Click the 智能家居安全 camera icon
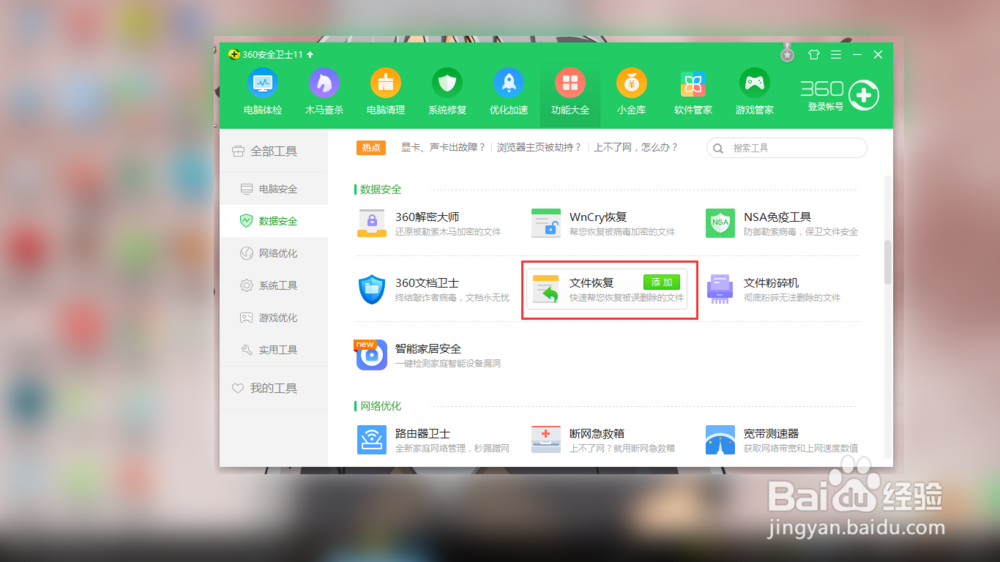This screenshot has height=562, width=1000. click(x=372, y=355)
